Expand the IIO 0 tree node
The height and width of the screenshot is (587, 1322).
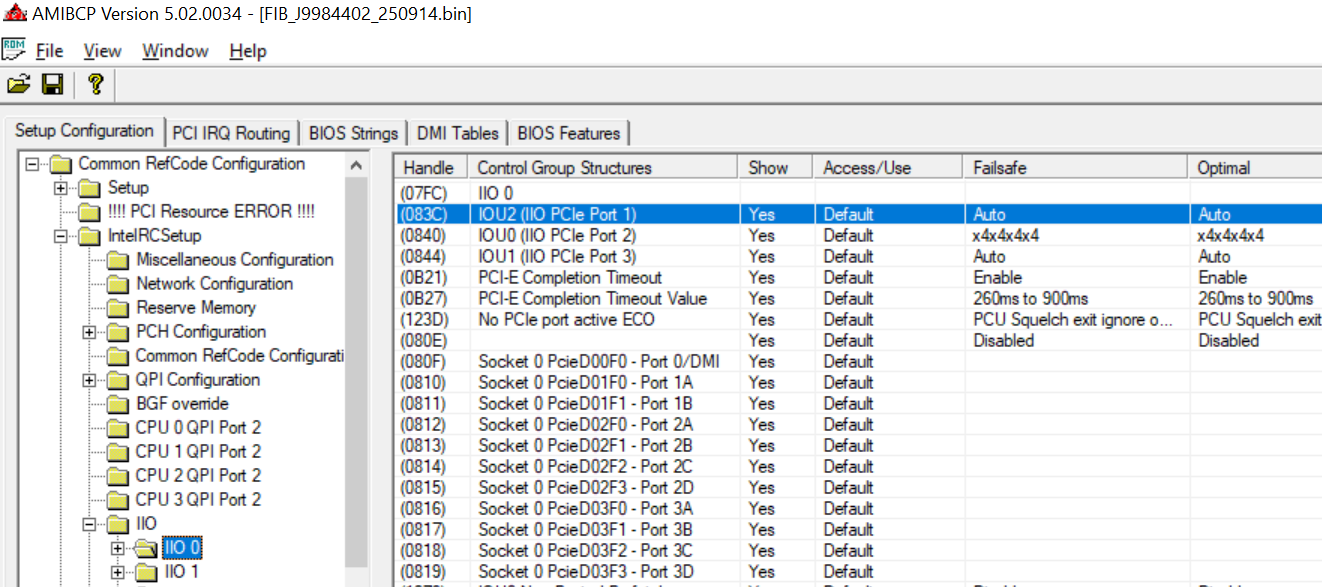[x=118, y=548]
